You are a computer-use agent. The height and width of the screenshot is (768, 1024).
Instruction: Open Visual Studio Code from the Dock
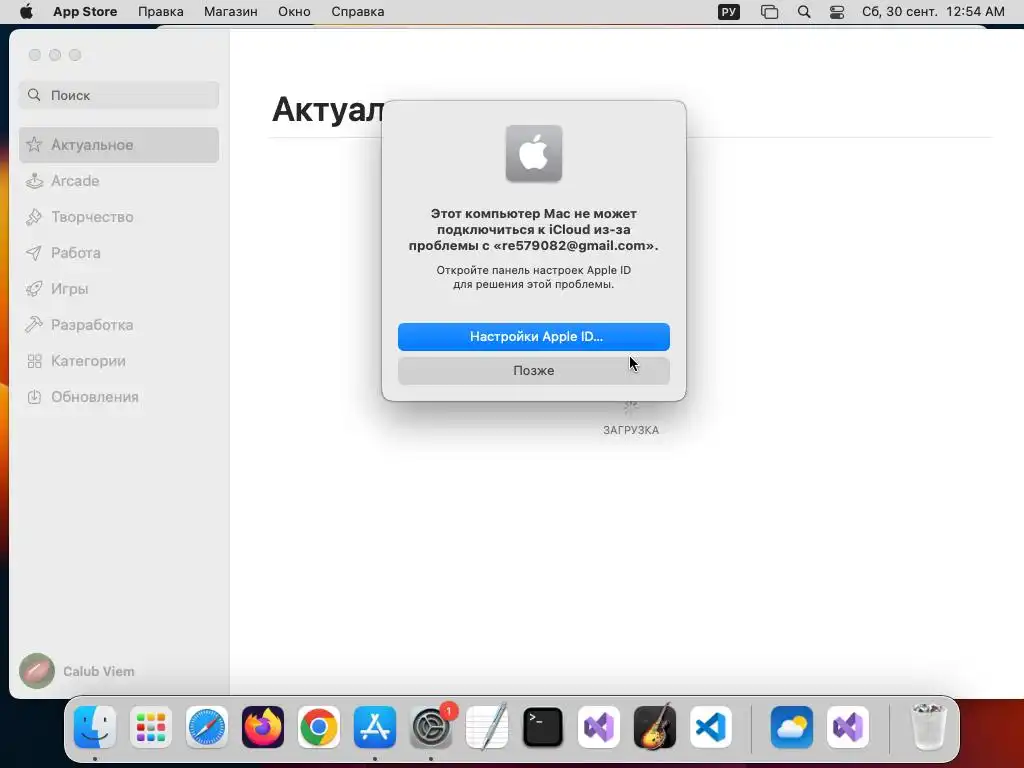pos(711,727)
